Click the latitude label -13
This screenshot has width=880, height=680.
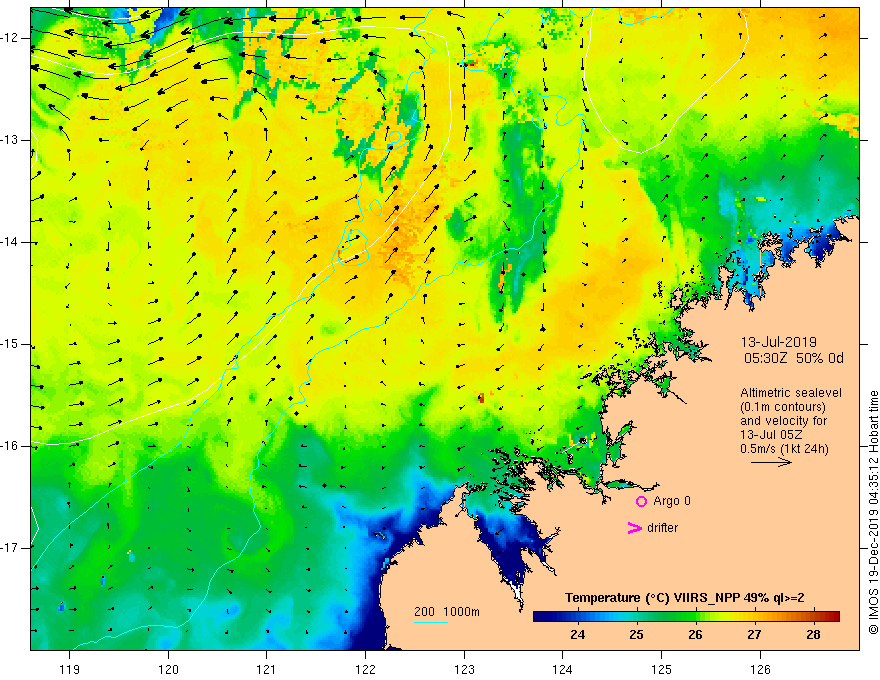(10, 140)
